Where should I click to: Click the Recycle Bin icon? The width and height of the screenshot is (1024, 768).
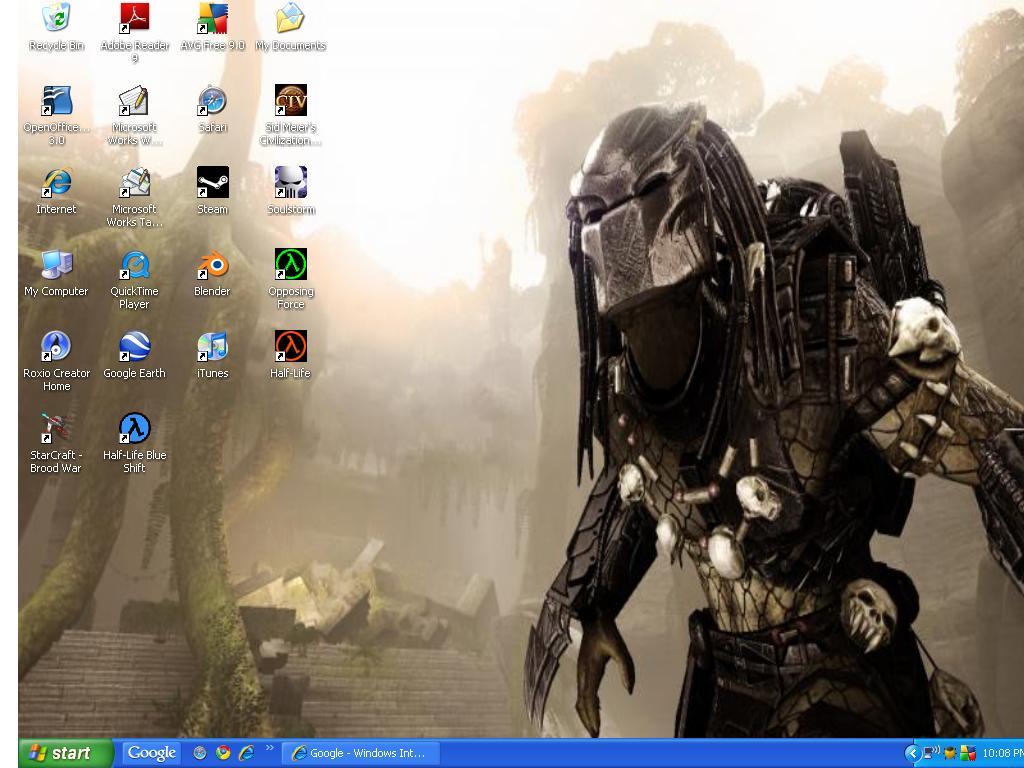pos(56,19)
